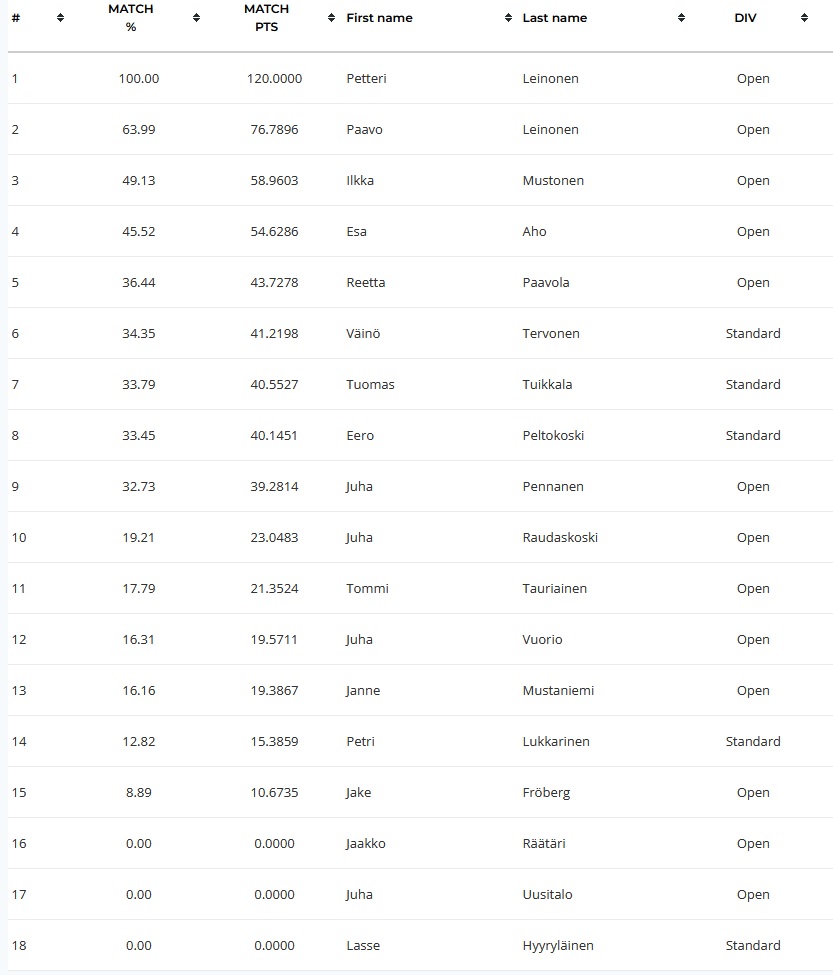The width and height of the screenshot is (833, 975).
Task: Click first name Reetta in row five
Action: tap(366, 282)
